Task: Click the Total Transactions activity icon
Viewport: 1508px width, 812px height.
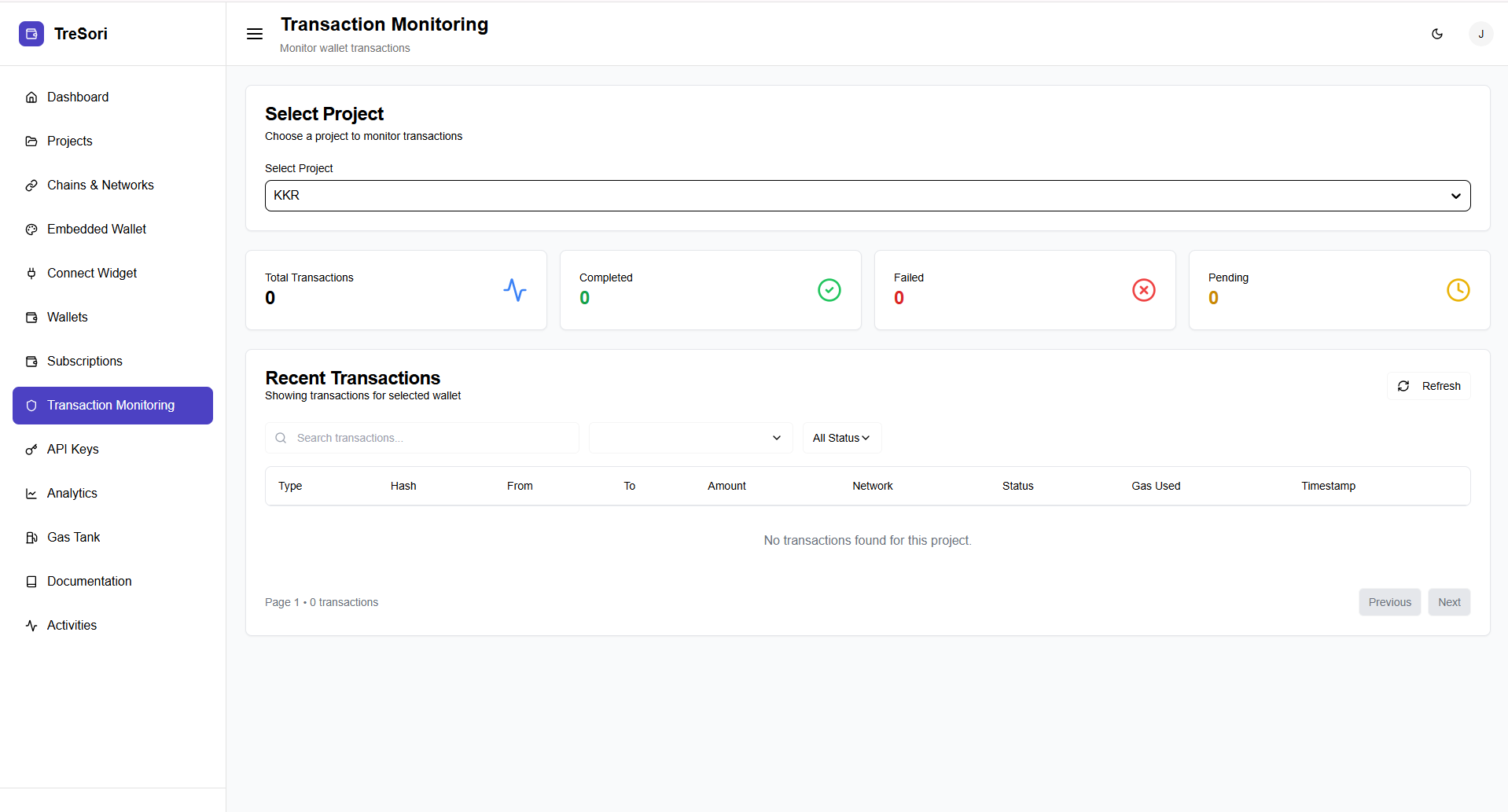Action: pyautogui.click(x=515, y=290)
